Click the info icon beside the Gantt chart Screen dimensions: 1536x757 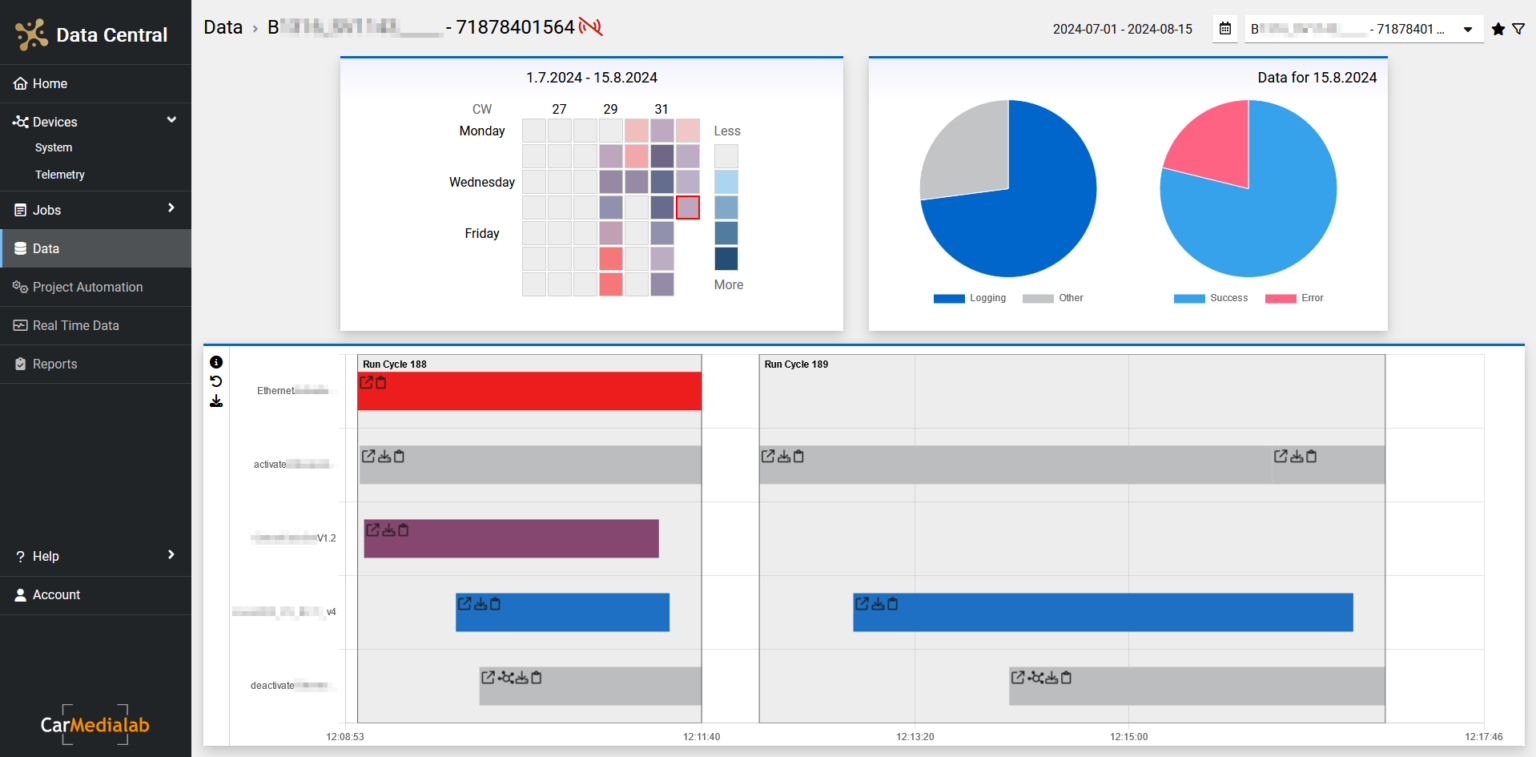216,361
